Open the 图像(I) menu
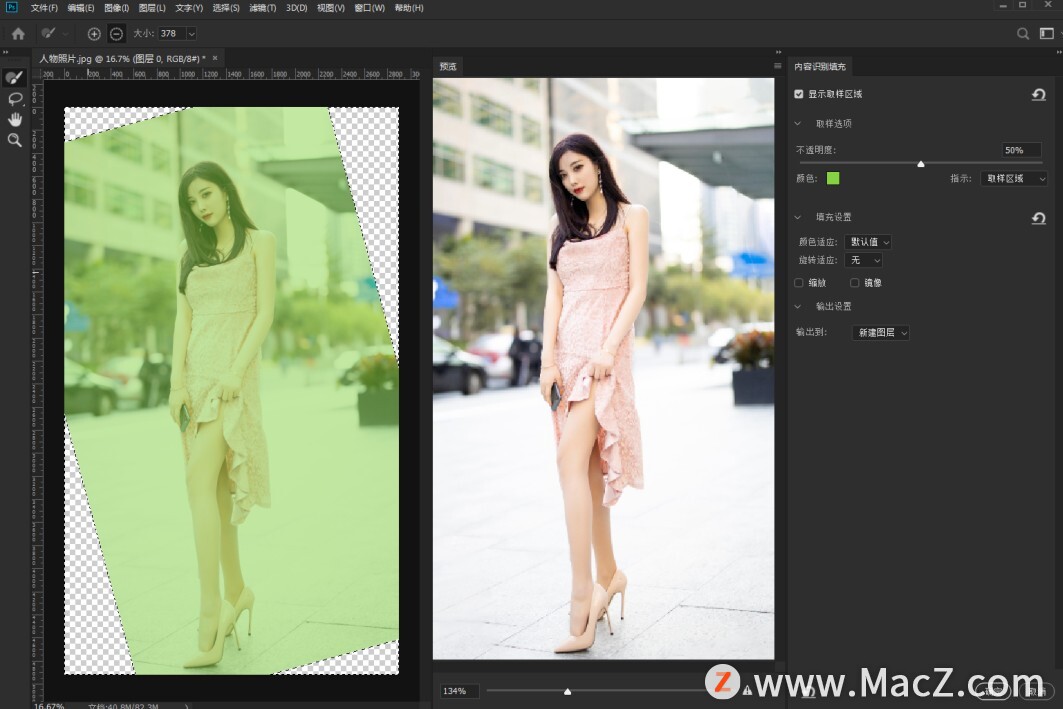This screenshot has height=709, width=1063. coord(117,8)
